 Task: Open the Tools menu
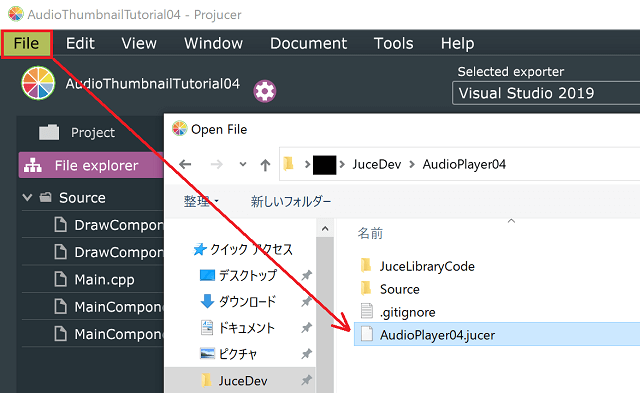pyautogui.click(x=393, y=44)
